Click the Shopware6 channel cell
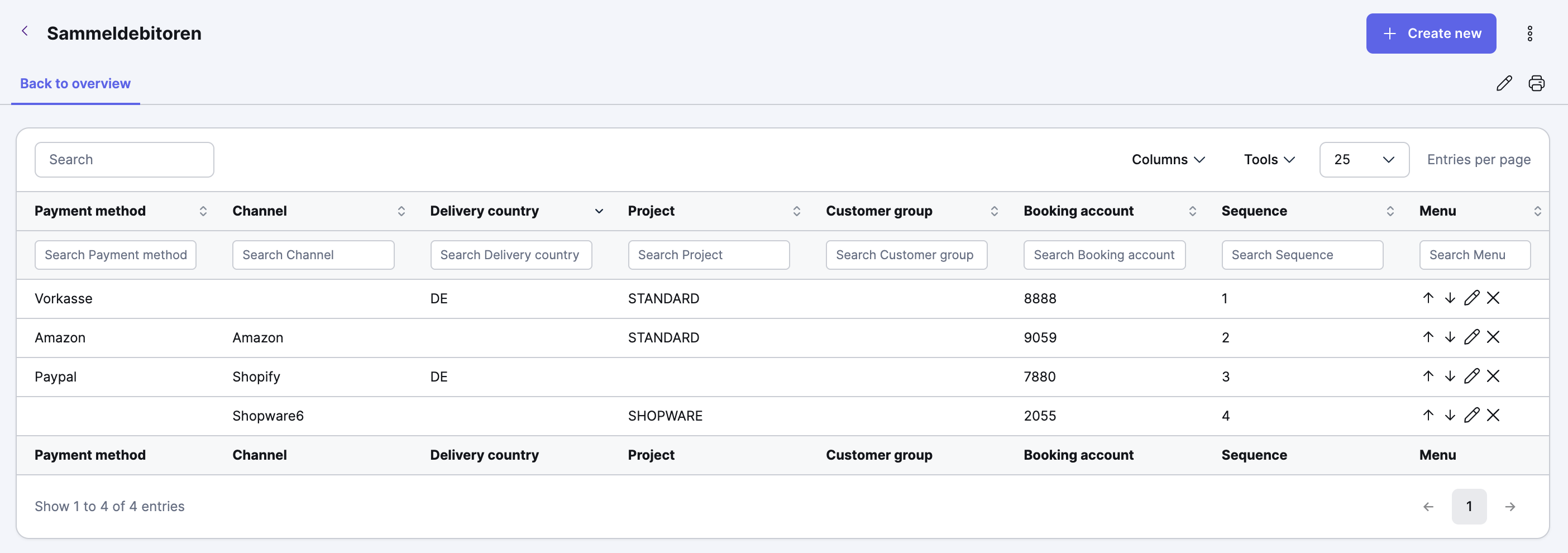 pyautogui.click(x=268, y=416)
